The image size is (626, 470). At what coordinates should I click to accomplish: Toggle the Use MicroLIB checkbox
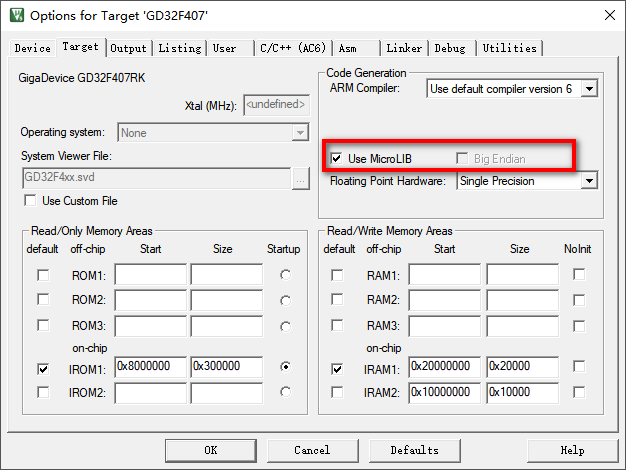(337, 159)
